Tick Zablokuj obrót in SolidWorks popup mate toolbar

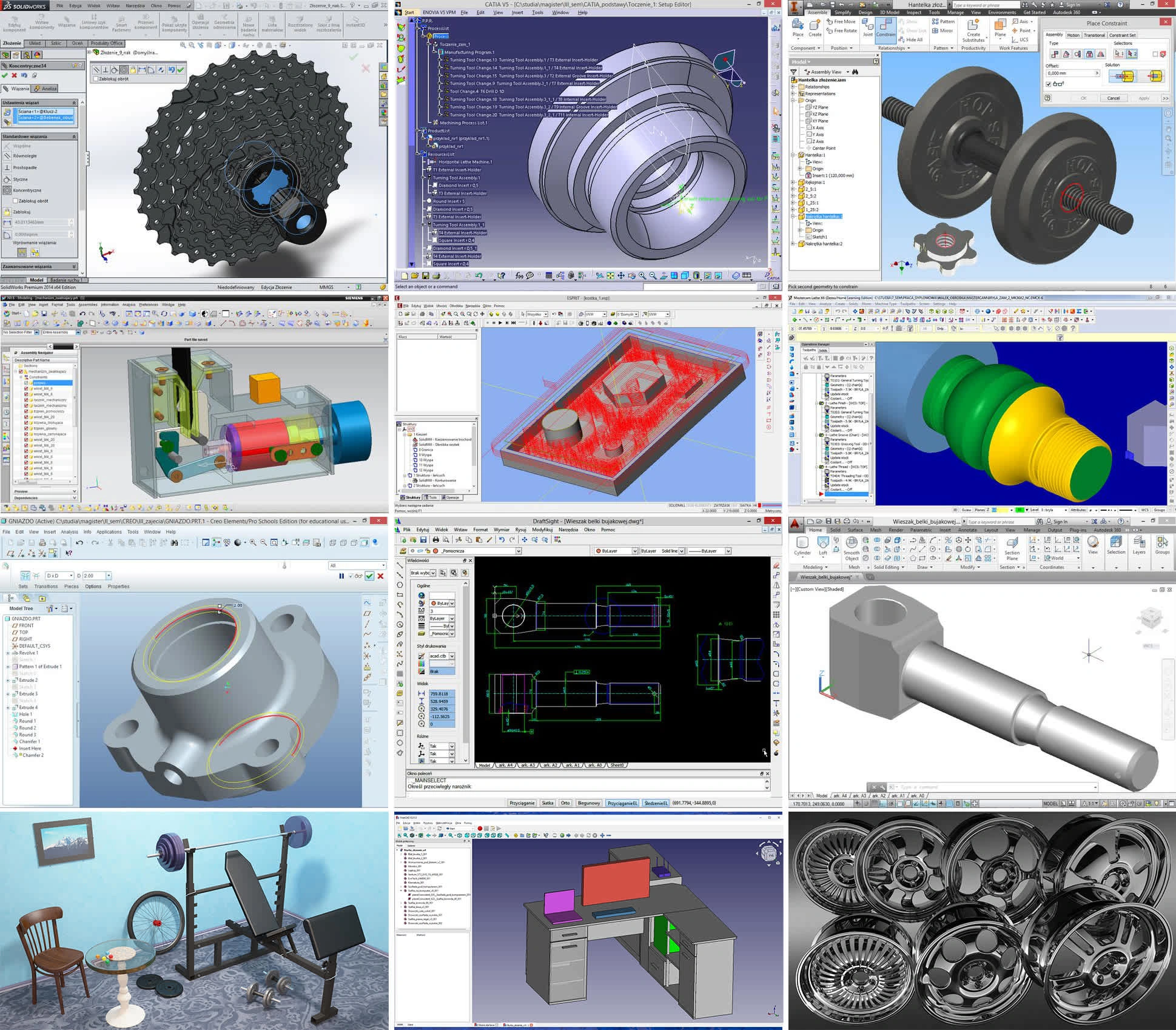point(96,79)
